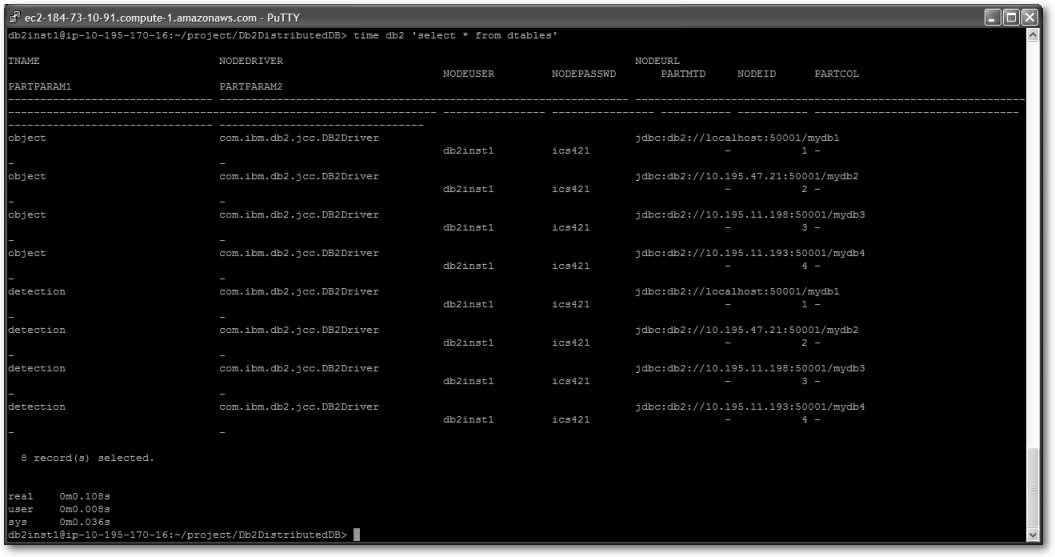Click the 'time db2 select' command text
This screenshot has width=1055, height=557.
[x=456, y=35]
